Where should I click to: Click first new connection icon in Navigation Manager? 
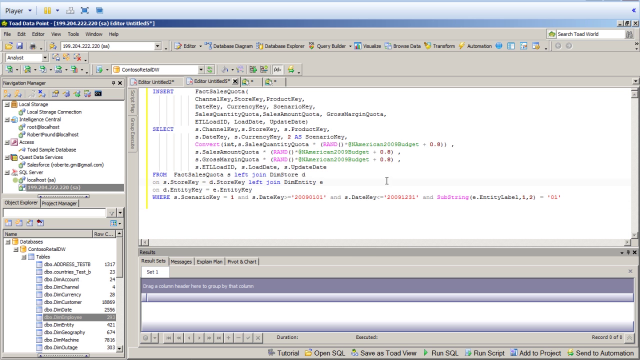[8, 94]
